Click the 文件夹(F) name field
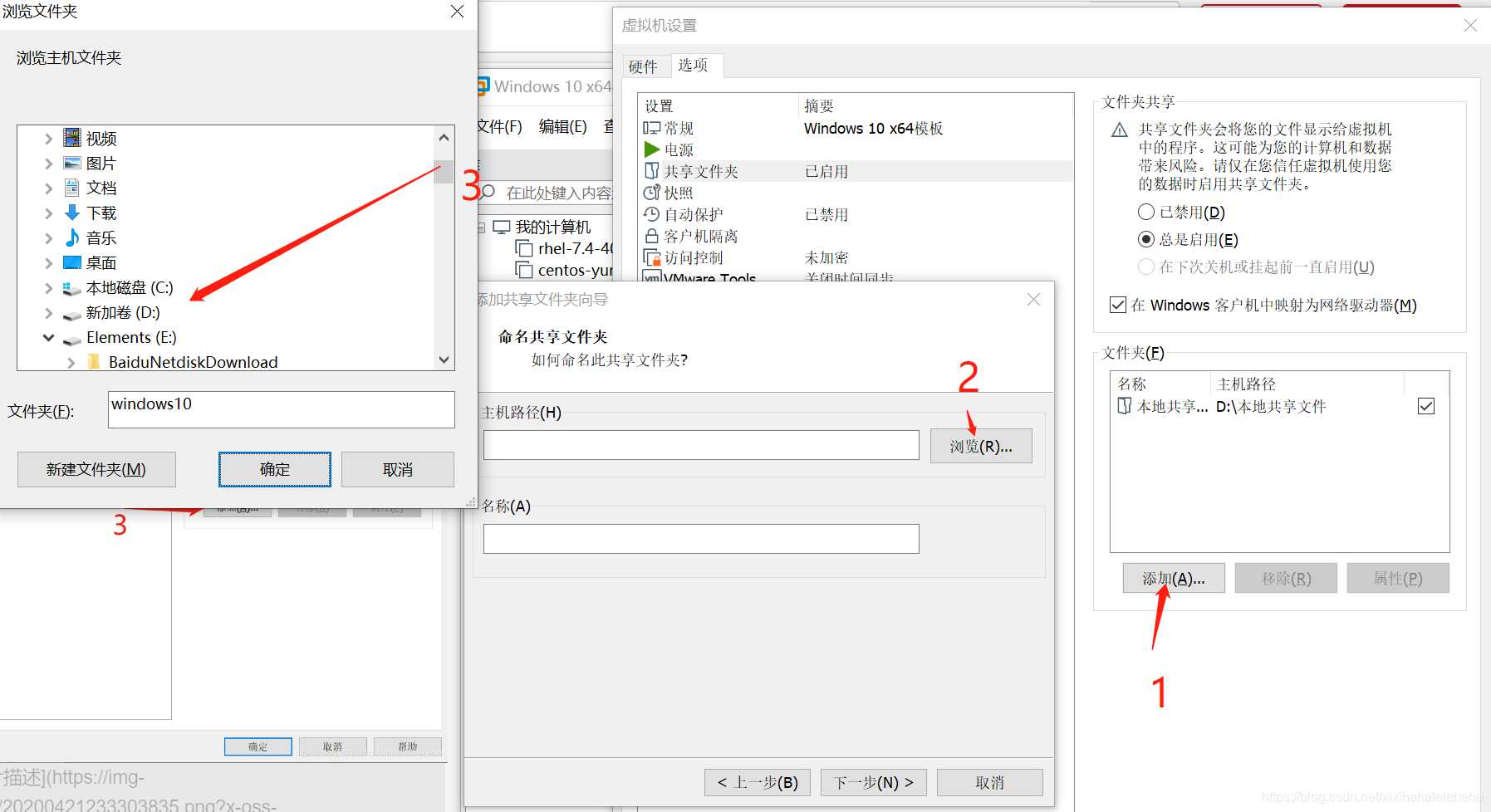The height and width of the screenshot is (812, 1491). [282, 409]
